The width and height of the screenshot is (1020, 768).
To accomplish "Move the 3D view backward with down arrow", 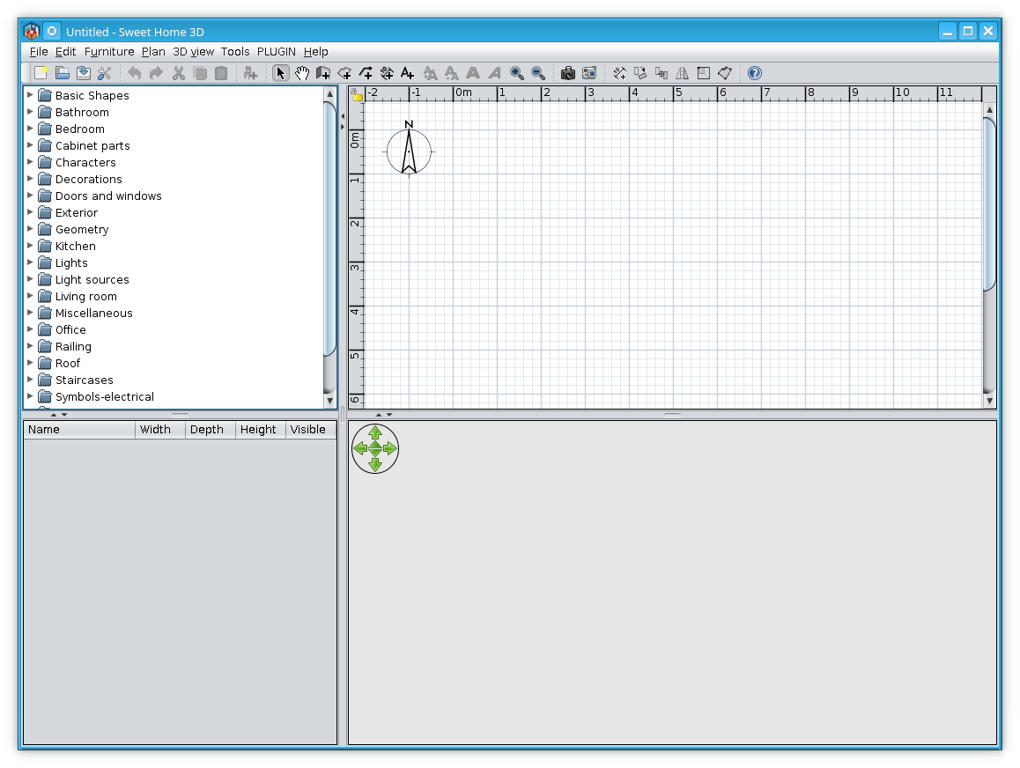I will [375, 464].
